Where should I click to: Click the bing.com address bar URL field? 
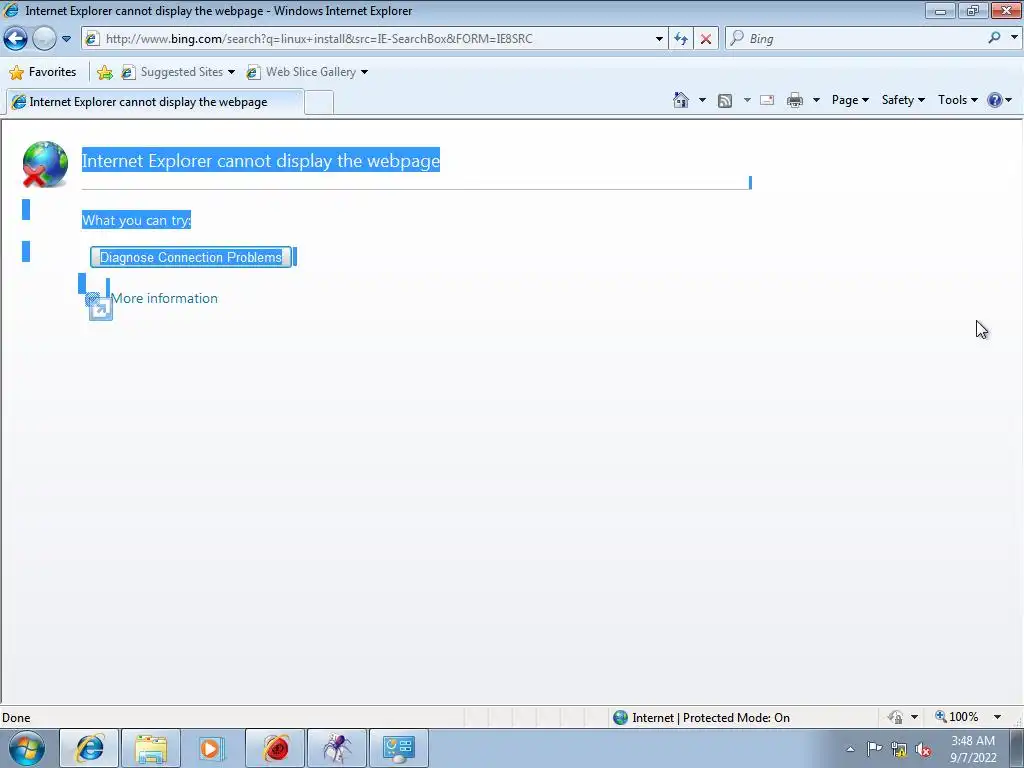click(376, 39)
